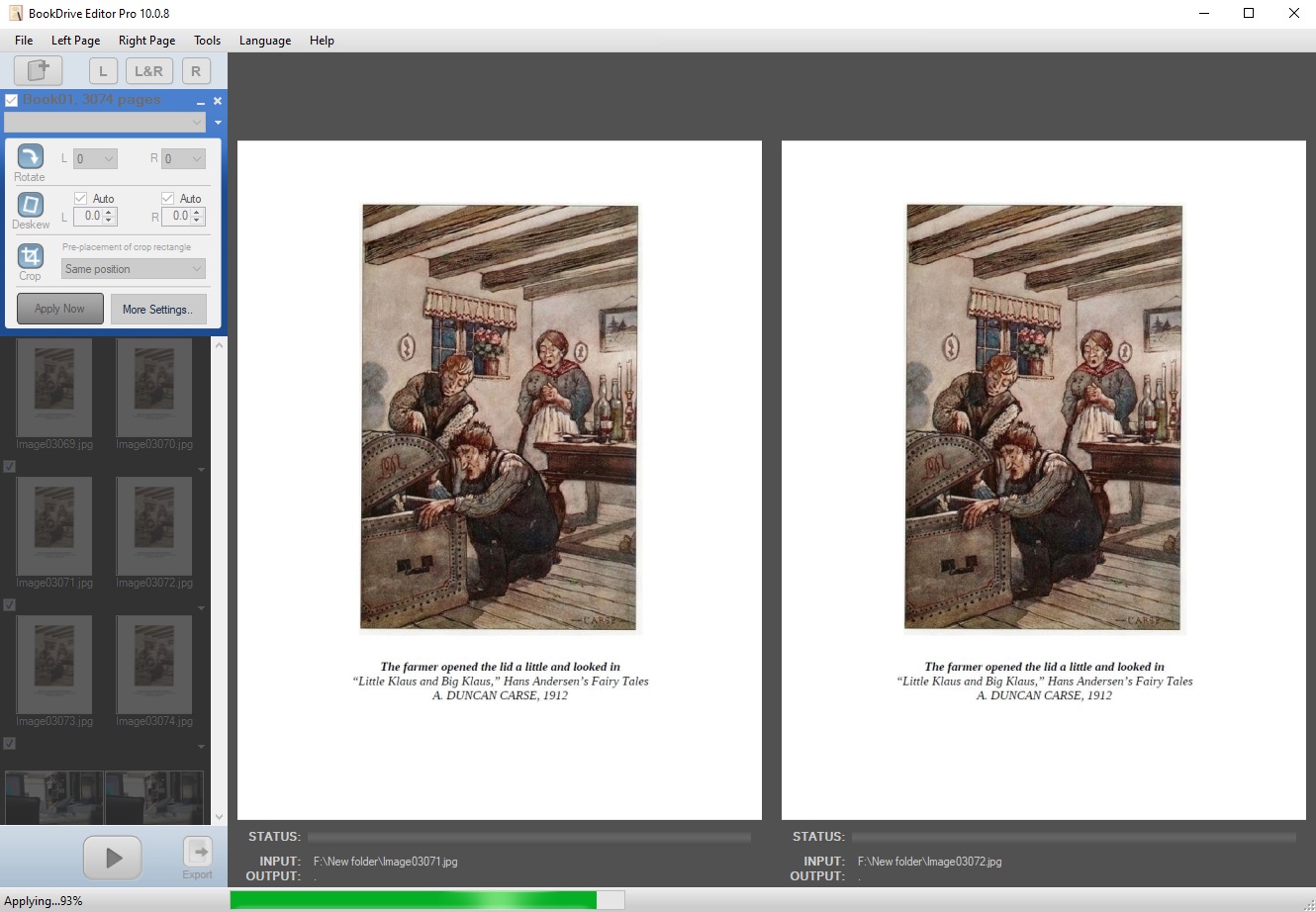Click the Deskew tool icon

[x=31, y=204]
